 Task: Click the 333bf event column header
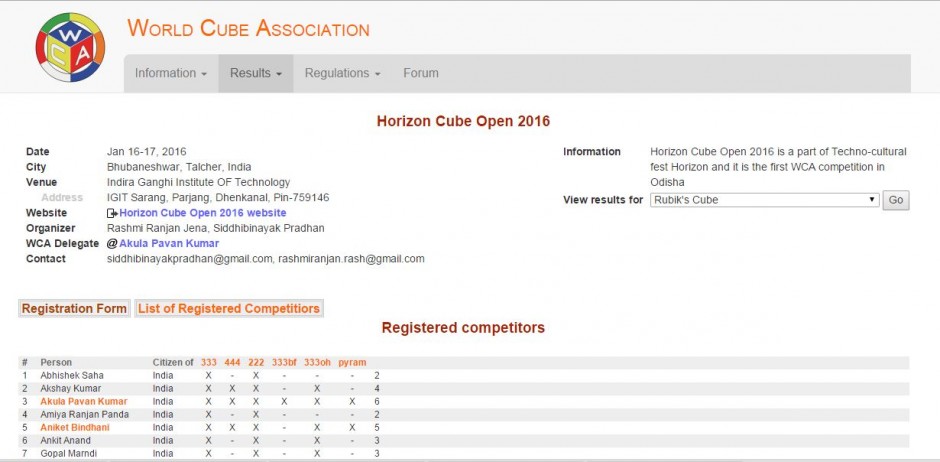284,362
